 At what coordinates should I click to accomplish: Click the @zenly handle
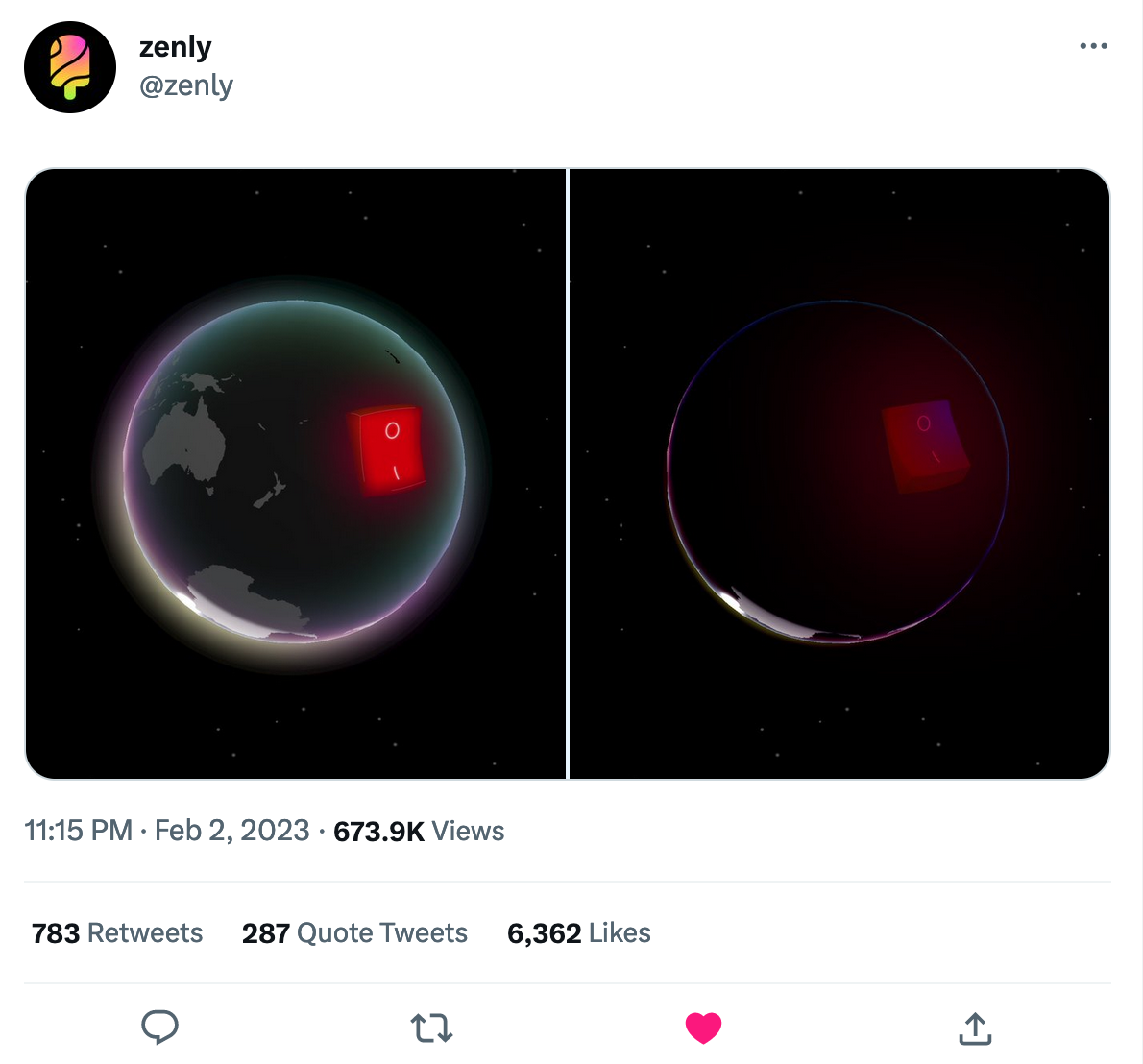(186, 85)
